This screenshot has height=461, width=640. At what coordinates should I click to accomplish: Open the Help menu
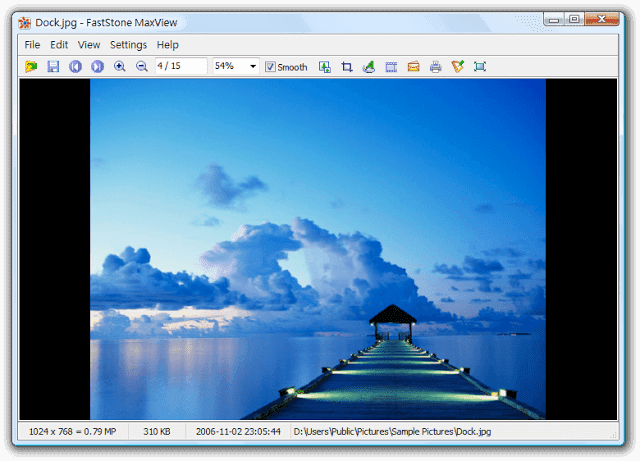click(168, 45)
